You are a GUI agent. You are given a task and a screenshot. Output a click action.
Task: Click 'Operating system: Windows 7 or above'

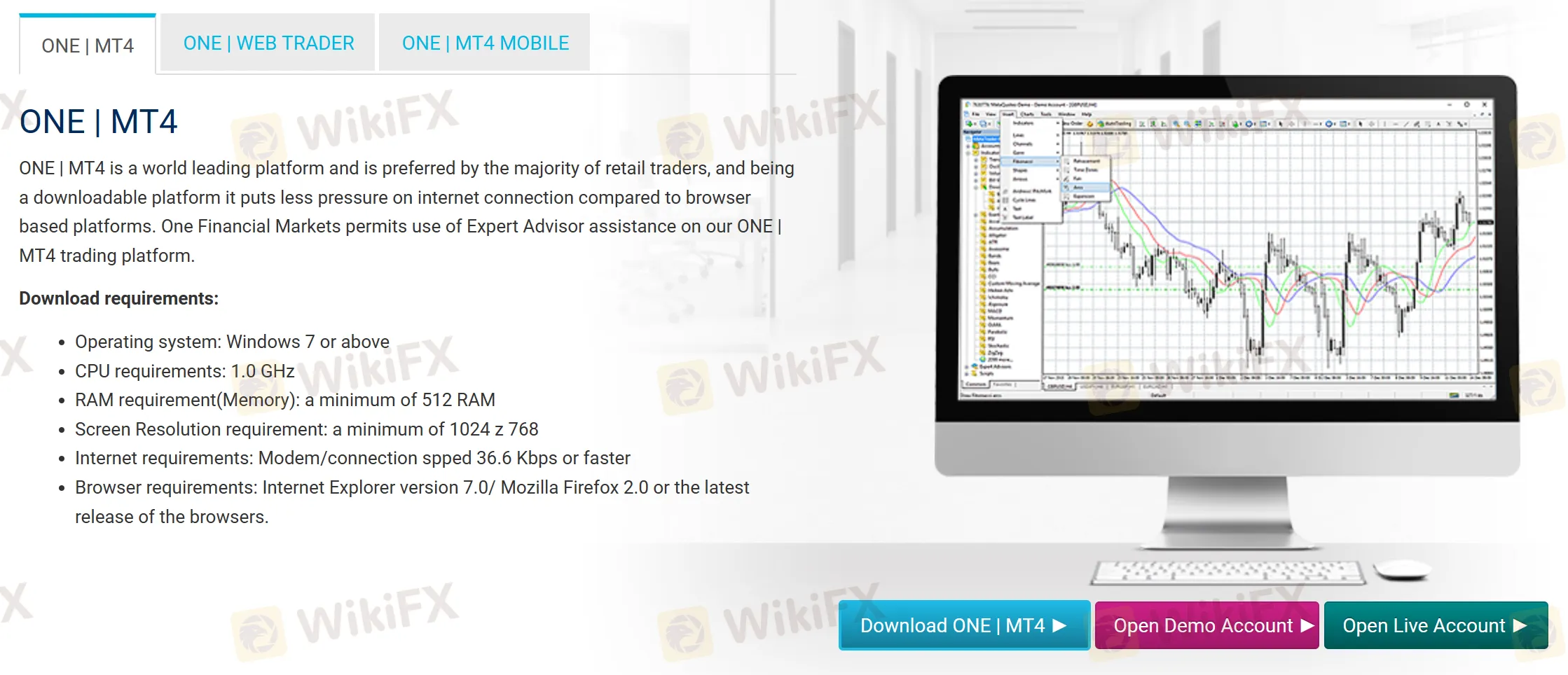coord(232,342)
